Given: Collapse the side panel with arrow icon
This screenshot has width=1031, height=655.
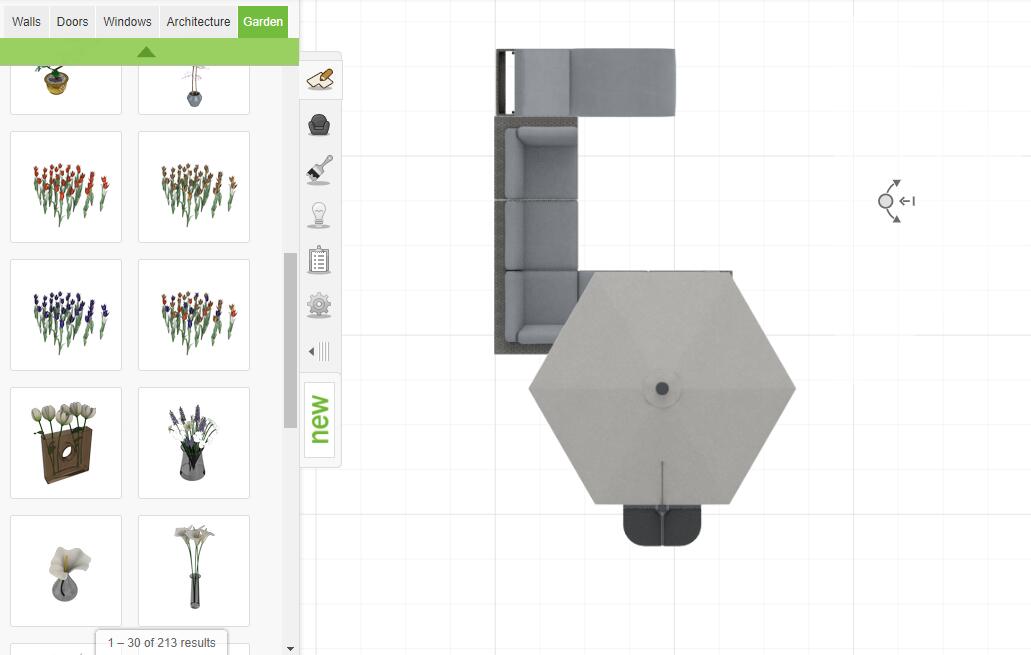Looking at the screenshot, I should (x=320, y=351).
